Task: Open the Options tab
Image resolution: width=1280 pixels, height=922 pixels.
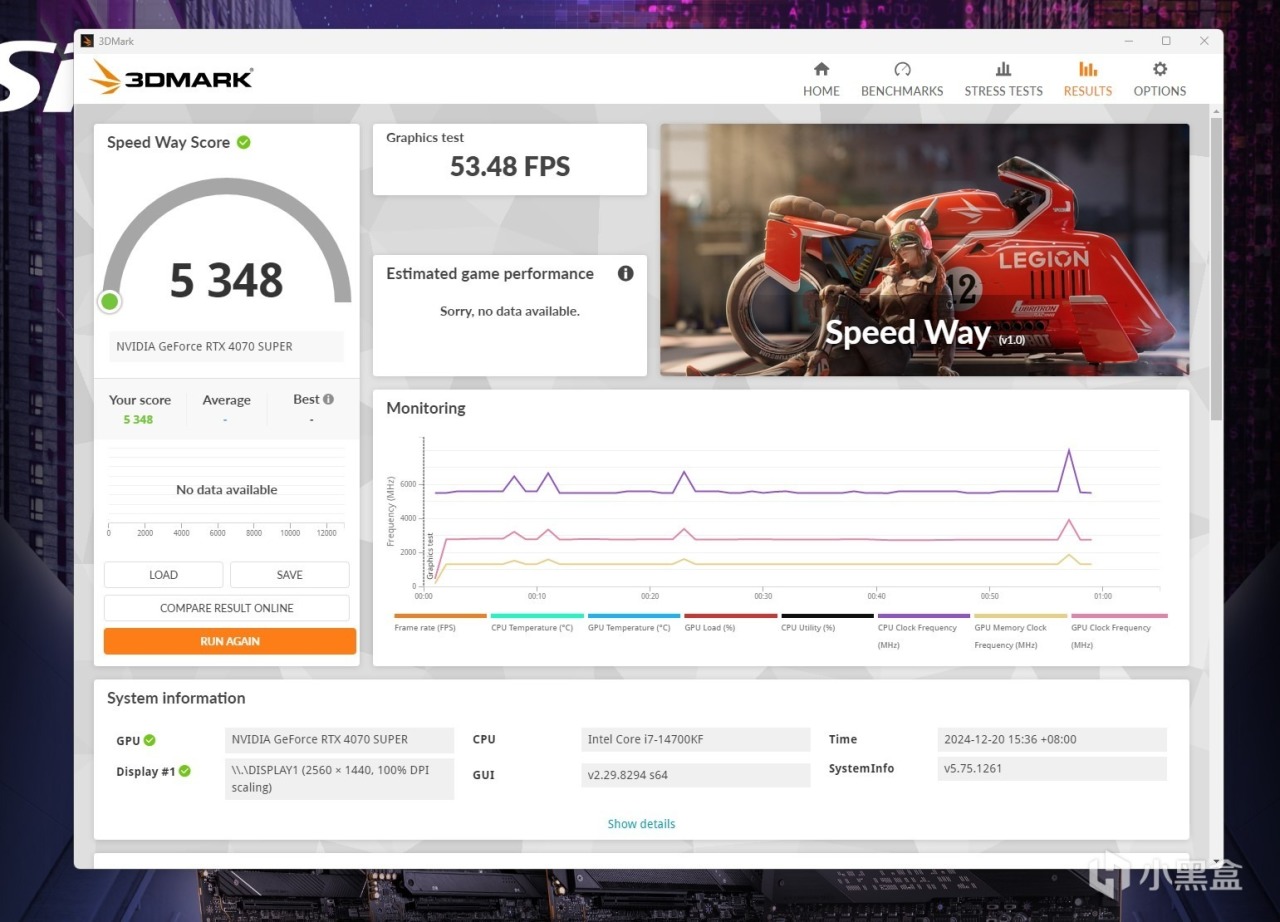Action: pyautogui.click(x=1160, y=79)
